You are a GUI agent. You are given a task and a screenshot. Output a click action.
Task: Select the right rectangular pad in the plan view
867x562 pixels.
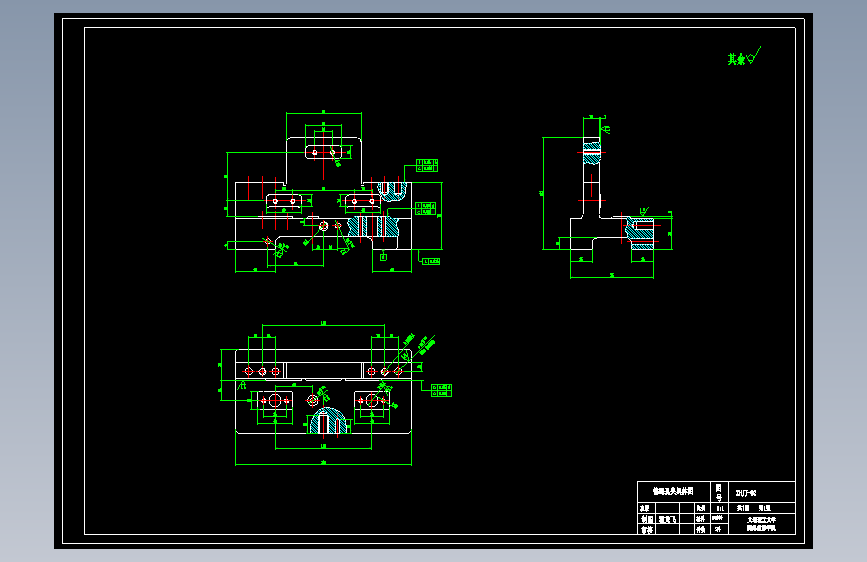click(x=372, y=400)
